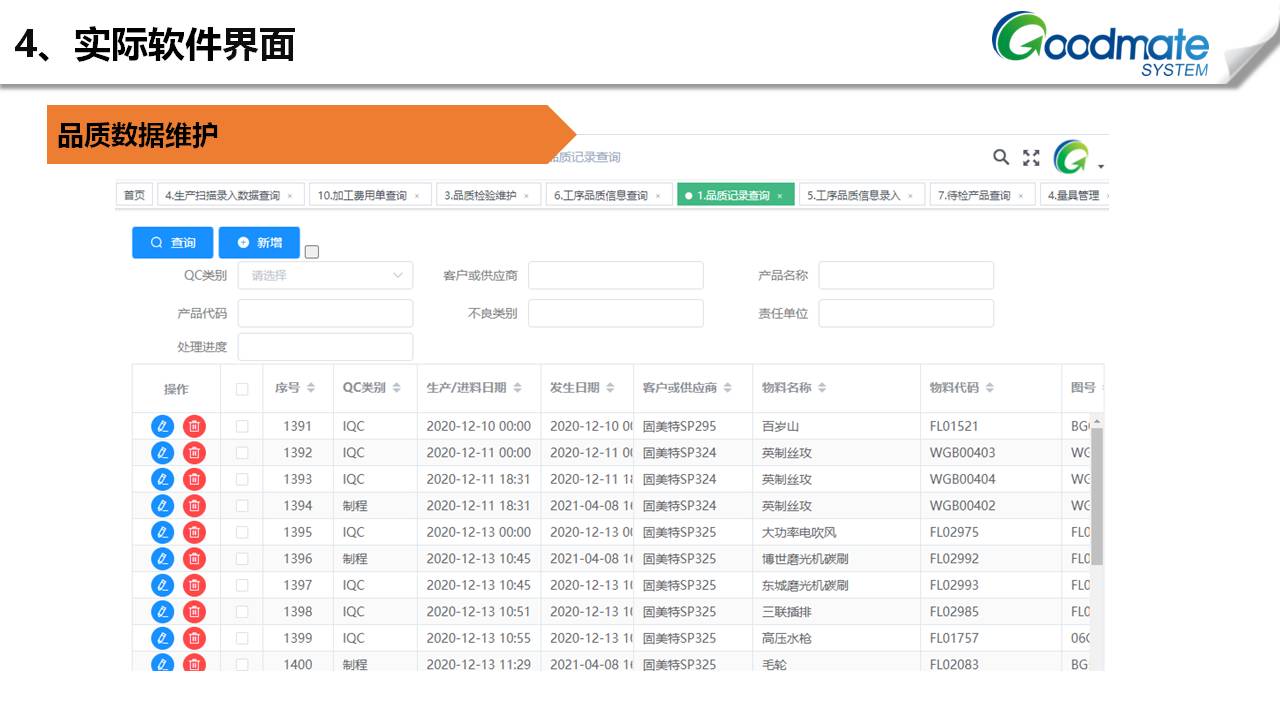Delete row 1398 using red trash icon
1280x720 pixels.
click(194, 612)
